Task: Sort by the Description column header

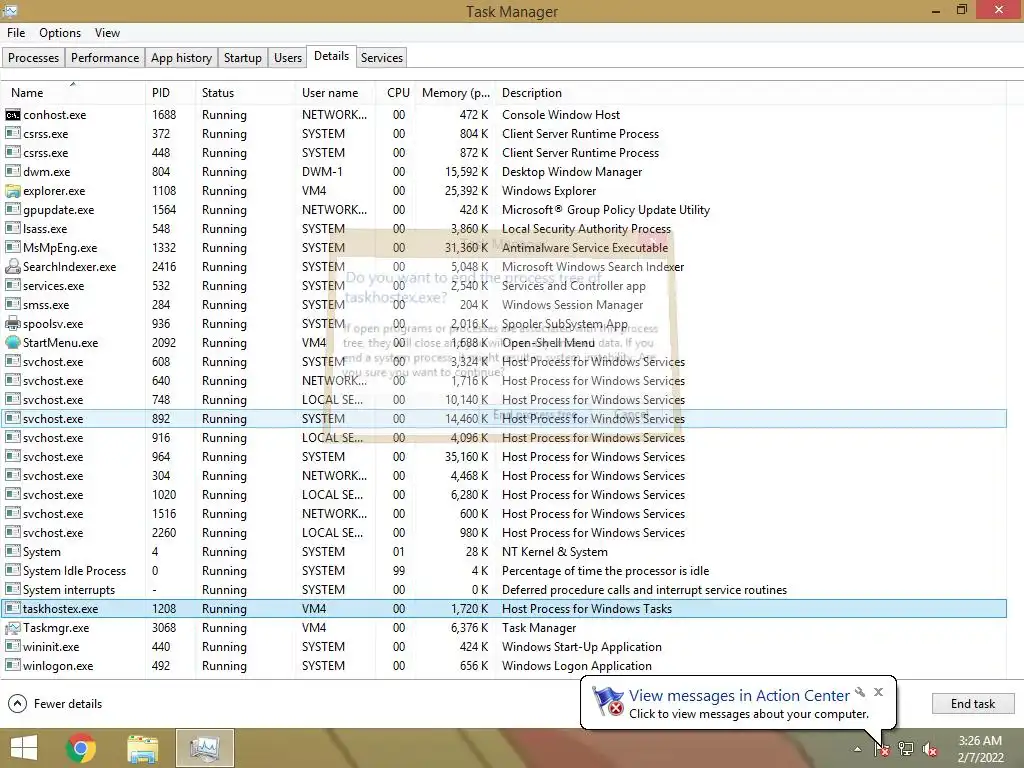Action: pyautogui.click(x=751, y=93)
